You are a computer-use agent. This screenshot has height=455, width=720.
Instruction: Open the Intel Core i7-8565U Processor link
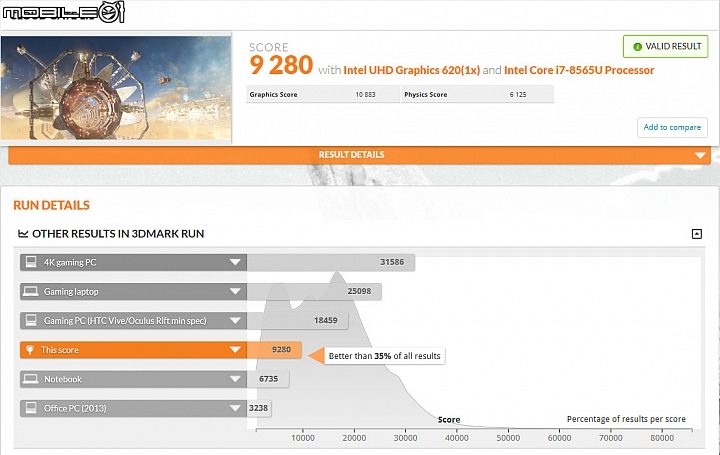tap(579, 70)
